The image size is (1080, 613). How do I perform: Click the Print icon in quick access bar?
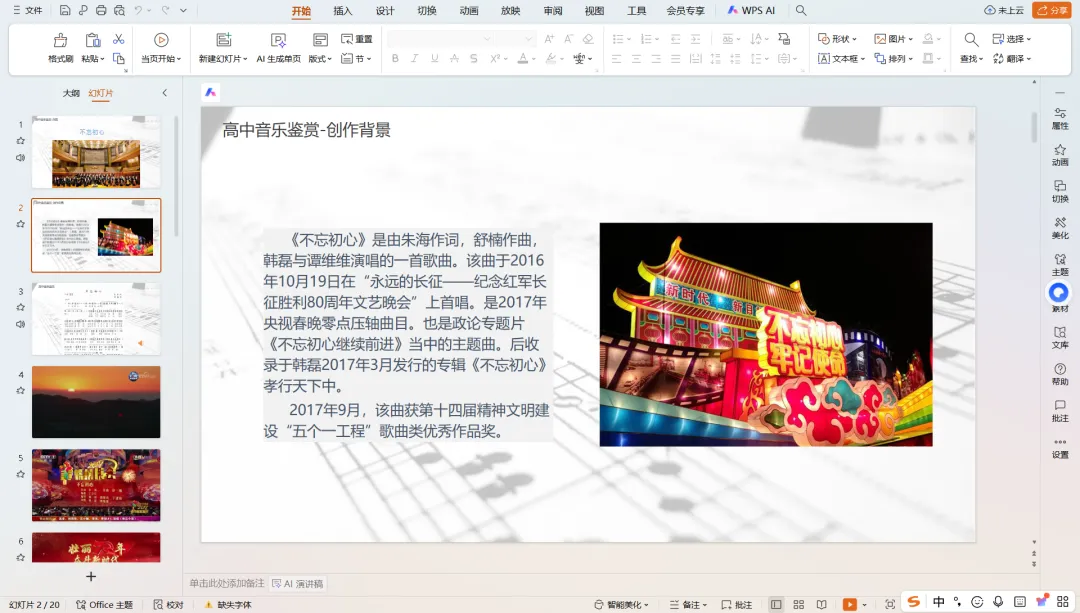click(x=101, y=10)
